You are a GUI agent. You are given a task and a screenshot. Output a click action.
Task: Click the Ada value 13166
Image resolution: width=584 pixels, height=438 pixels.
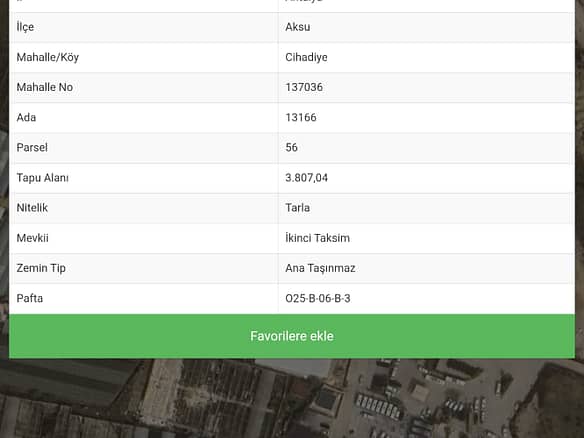pos(301,117)
